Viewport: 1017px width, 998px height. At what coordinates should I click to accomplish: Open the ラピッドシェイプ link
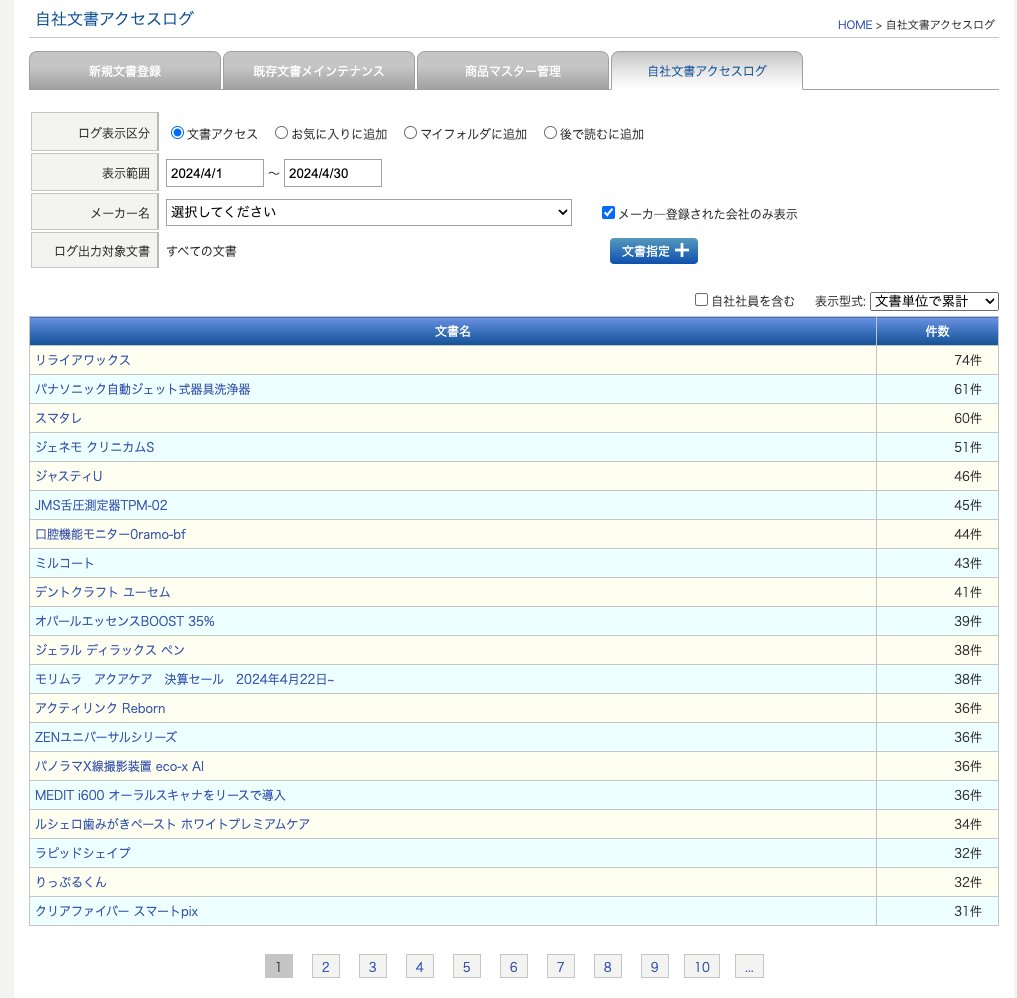click(83, 853)
